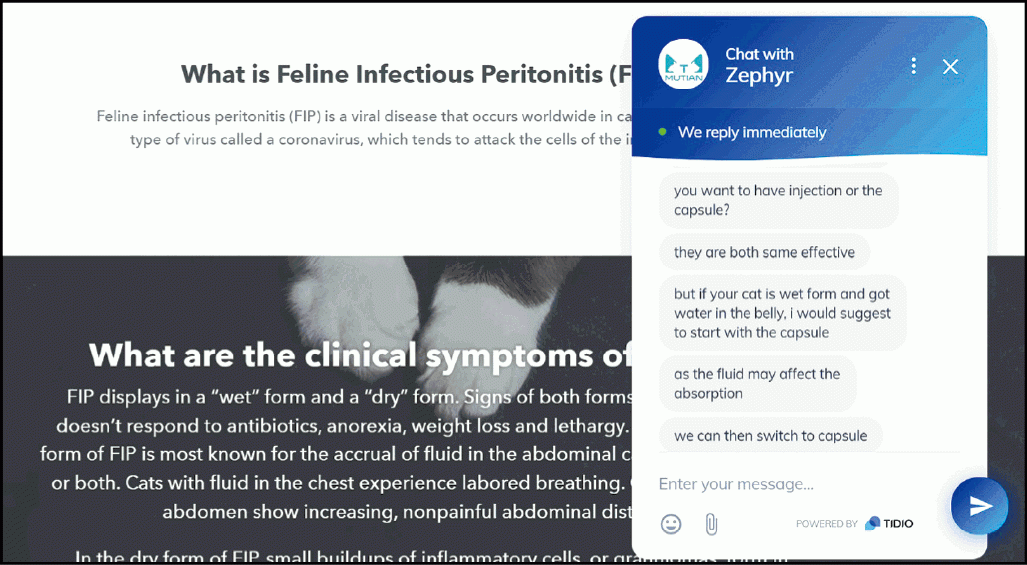This screenshot has width=1027, height=565.
Task: Click the 'they are both same effective' bubble
Action: point(764,252)
